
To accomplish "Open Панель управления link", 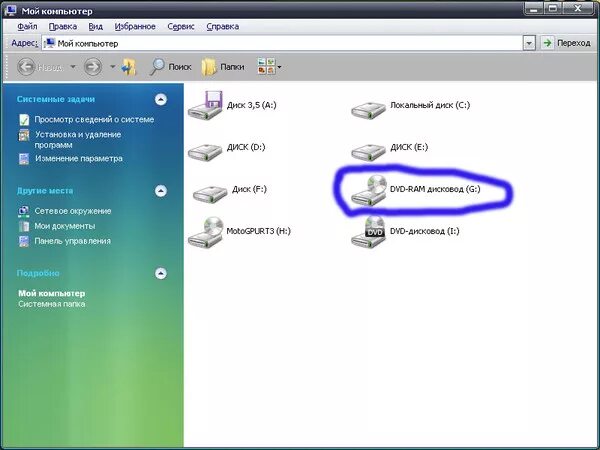I will [72, 241].
